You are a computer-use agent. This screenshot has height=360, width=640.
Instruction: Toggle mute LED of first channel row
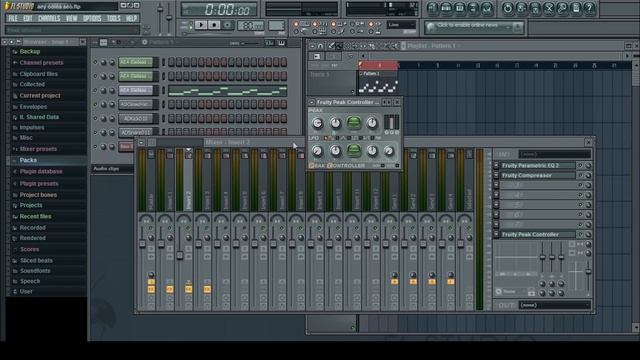(x=95, y=62)
